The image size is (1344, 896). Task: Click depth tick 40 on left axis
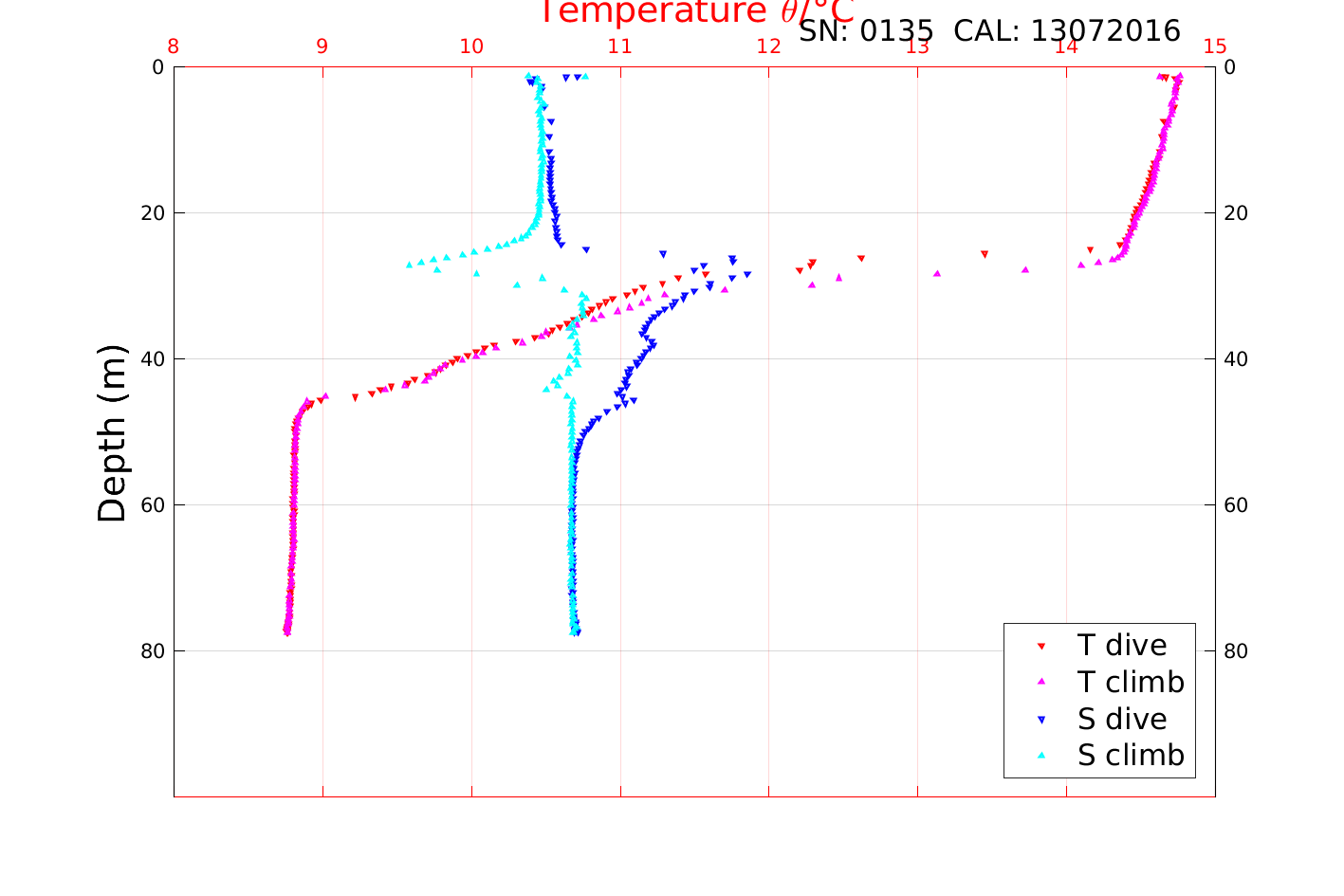152,359
